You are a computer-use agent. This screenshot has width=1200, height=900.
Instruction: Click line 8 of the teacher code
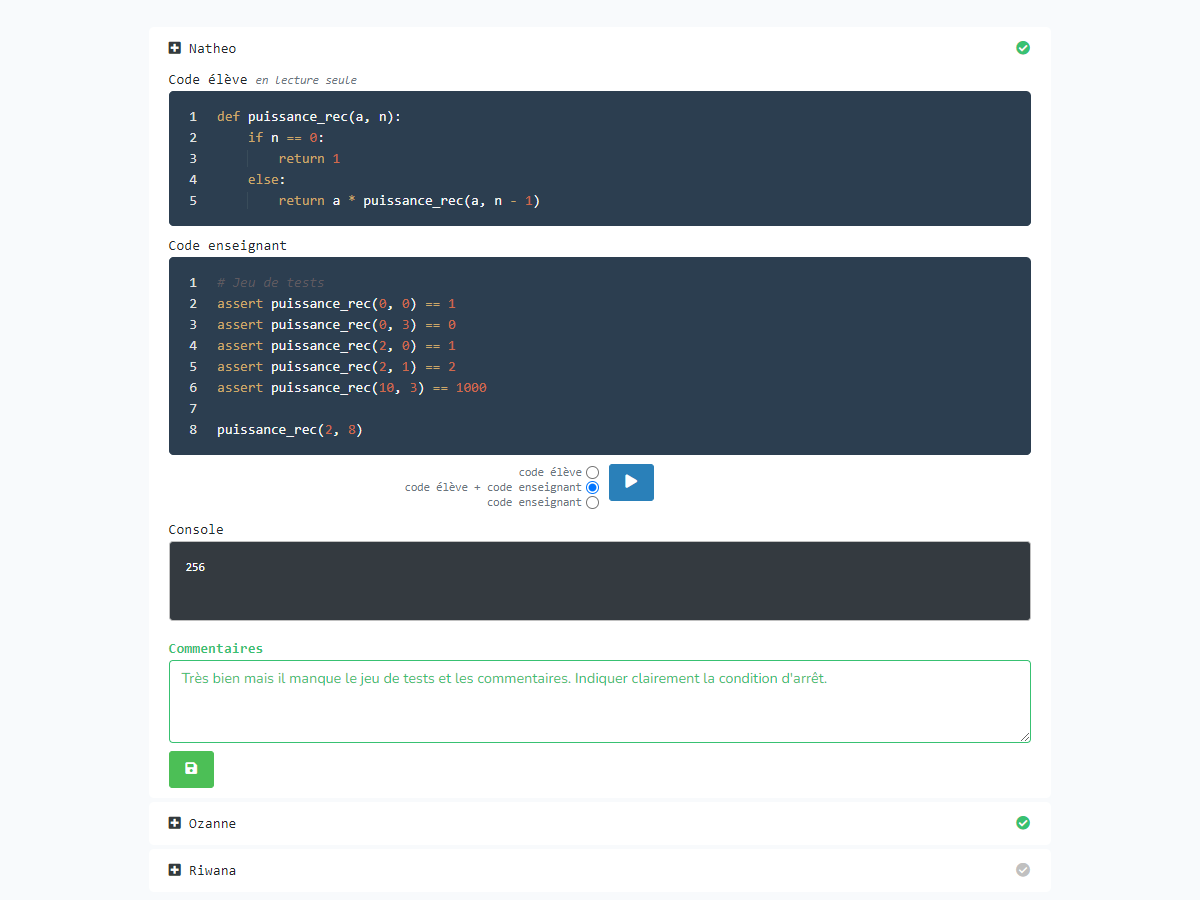click(292, 429)
